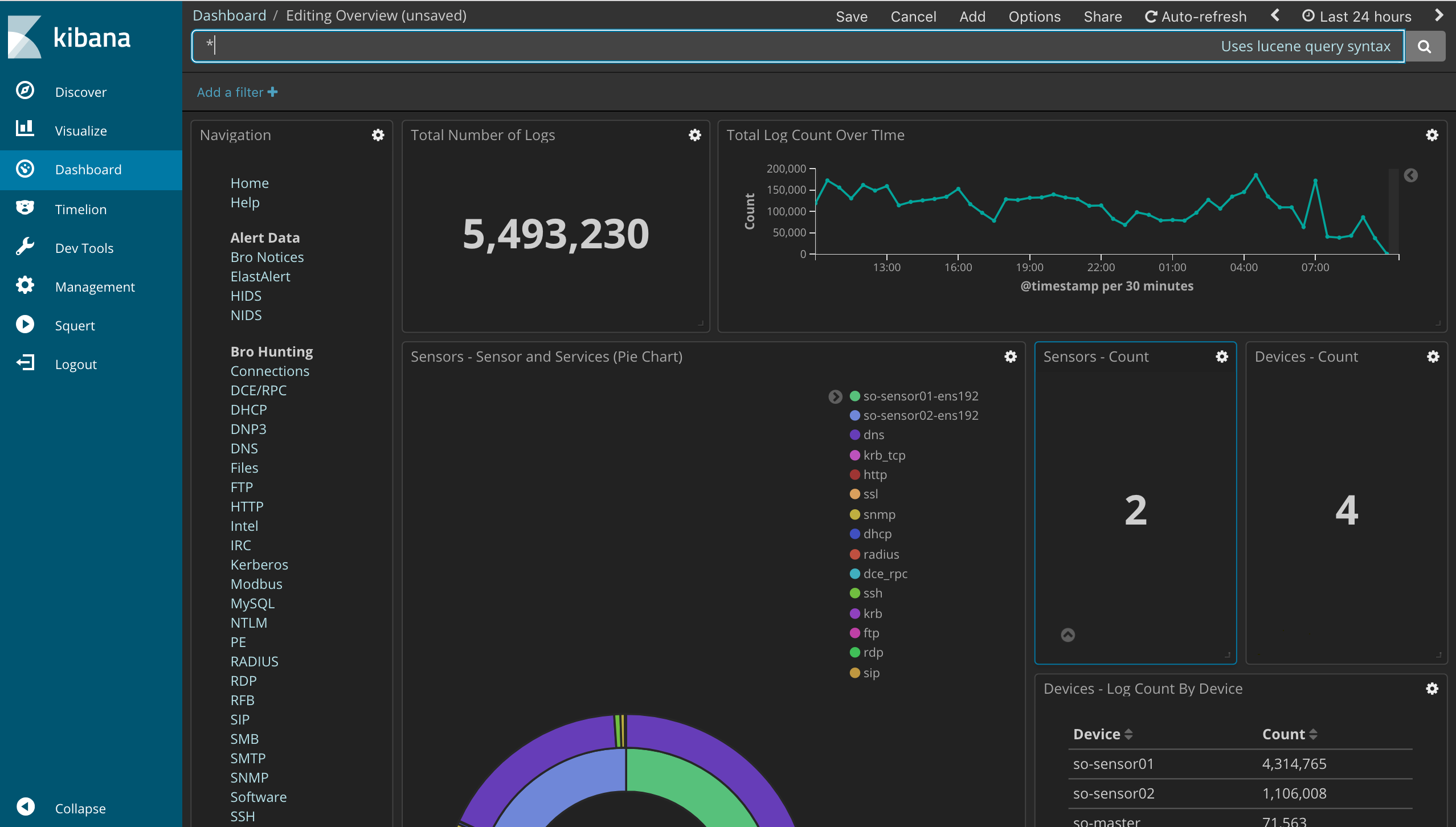
Task: Click the dns legend color dot
Action: point(855,435)
